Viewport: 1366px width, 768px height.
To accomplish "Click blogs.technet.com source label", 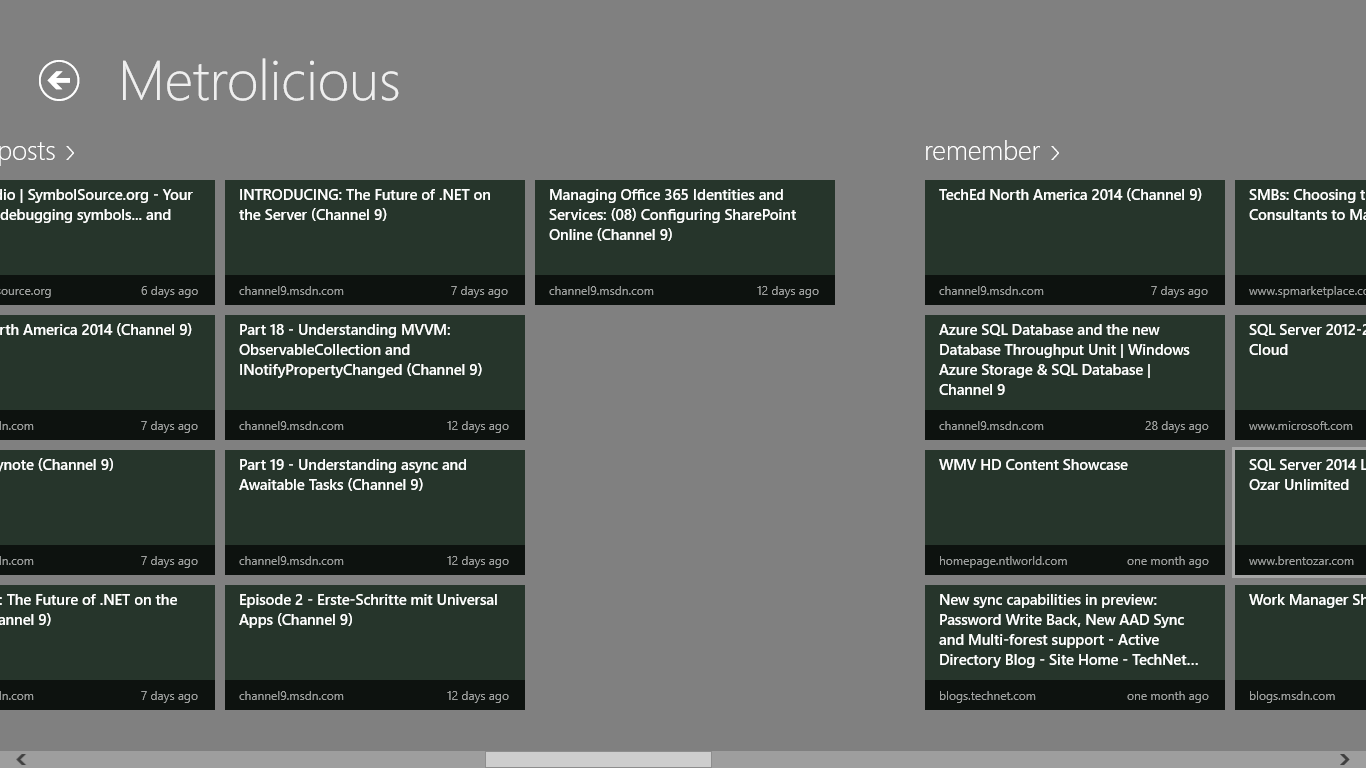I will [987, 696].
